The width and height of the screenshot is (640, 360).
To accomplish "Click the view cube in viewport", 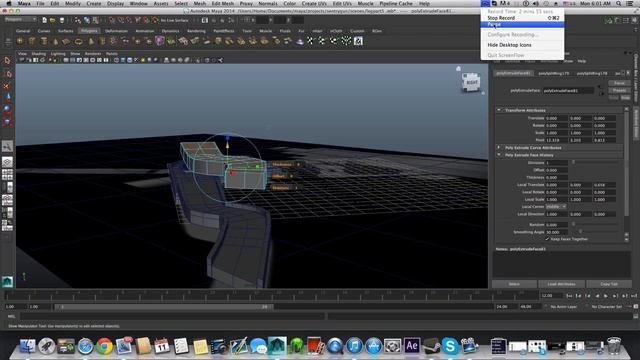I will pyautogui.click(x=471, y=82).
